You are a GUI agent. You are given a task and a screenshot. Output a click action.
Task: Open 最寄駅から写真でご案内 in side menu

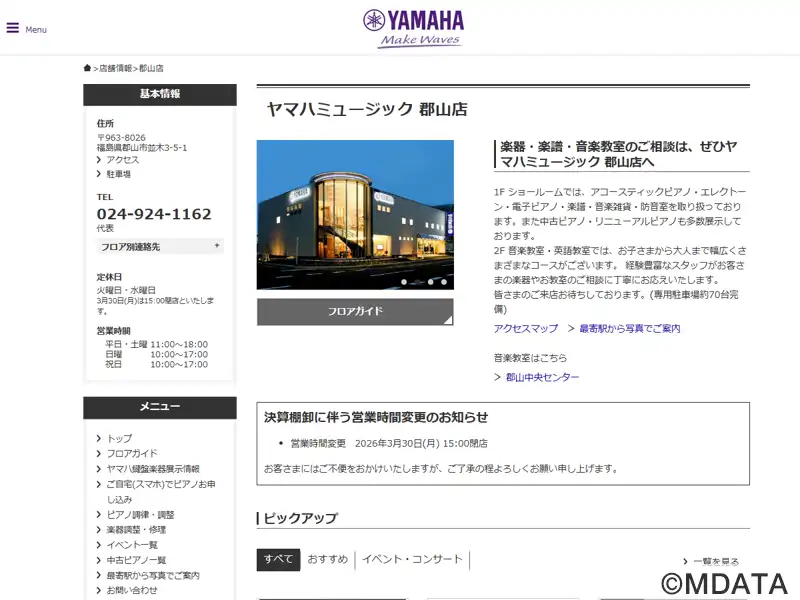point(153,575)
